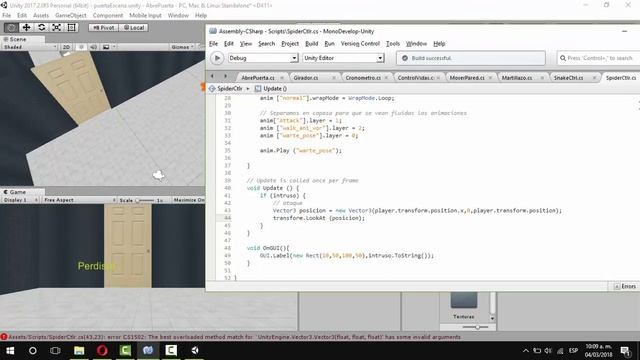Toggle Local handle rotation in Unity

(x=134, y=28)
